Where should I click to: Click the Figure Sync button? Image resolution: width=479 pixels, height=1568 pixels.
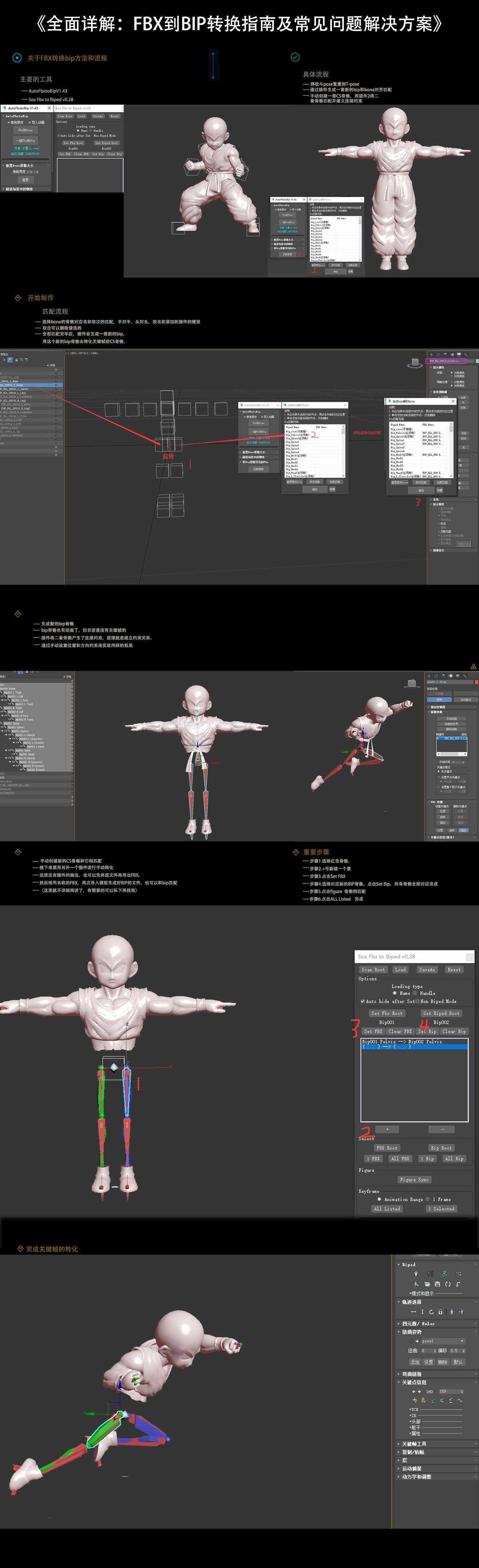click(x=414, y=1180)
